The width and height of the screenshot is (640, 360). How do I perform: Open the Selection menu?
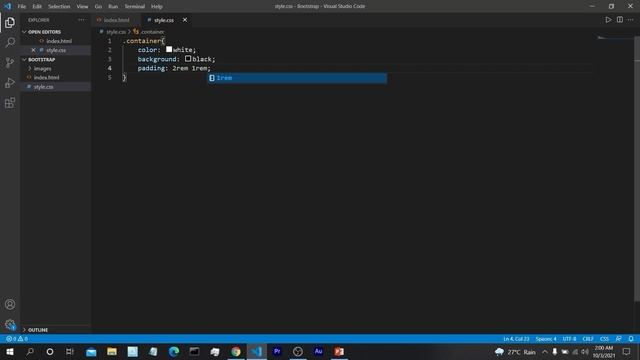(x=59, y=6)
